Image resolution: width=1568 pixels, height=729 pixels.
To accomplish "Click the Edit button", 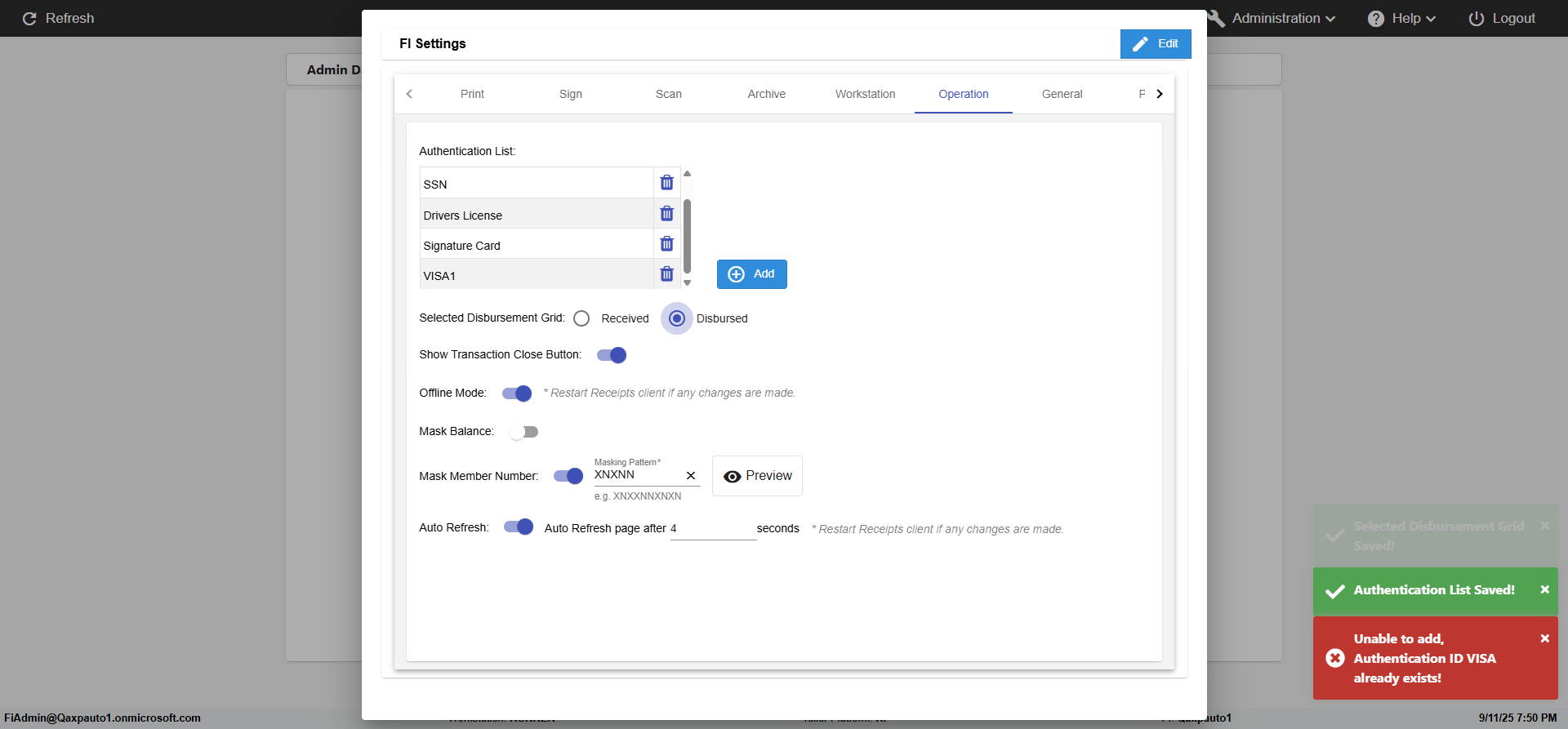I will [1155, 44].
